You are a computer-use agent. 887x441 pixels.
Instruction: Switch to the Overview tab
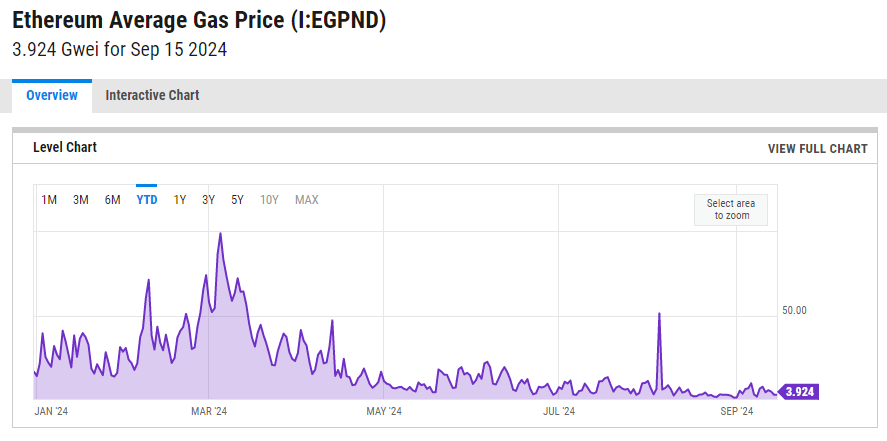[52, 96]
